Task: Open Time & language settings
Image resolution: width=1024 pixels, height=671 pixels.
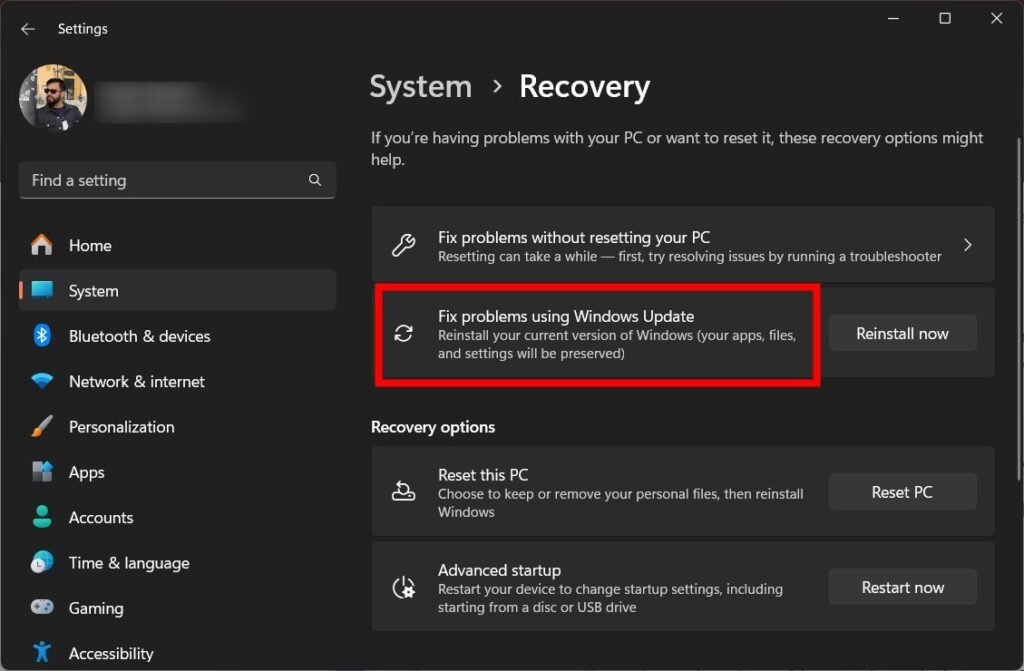Action: 178,563
